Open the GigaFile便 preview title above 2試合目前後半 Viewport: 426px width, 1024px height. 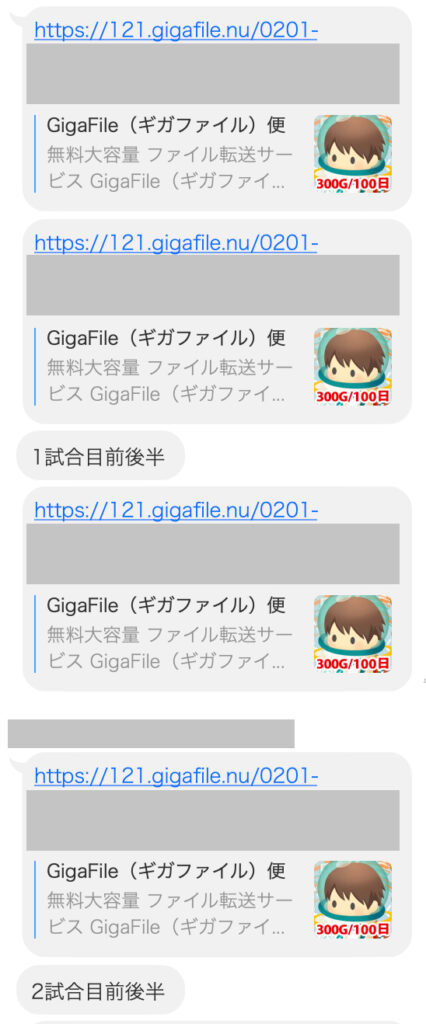tap(167, 871)
